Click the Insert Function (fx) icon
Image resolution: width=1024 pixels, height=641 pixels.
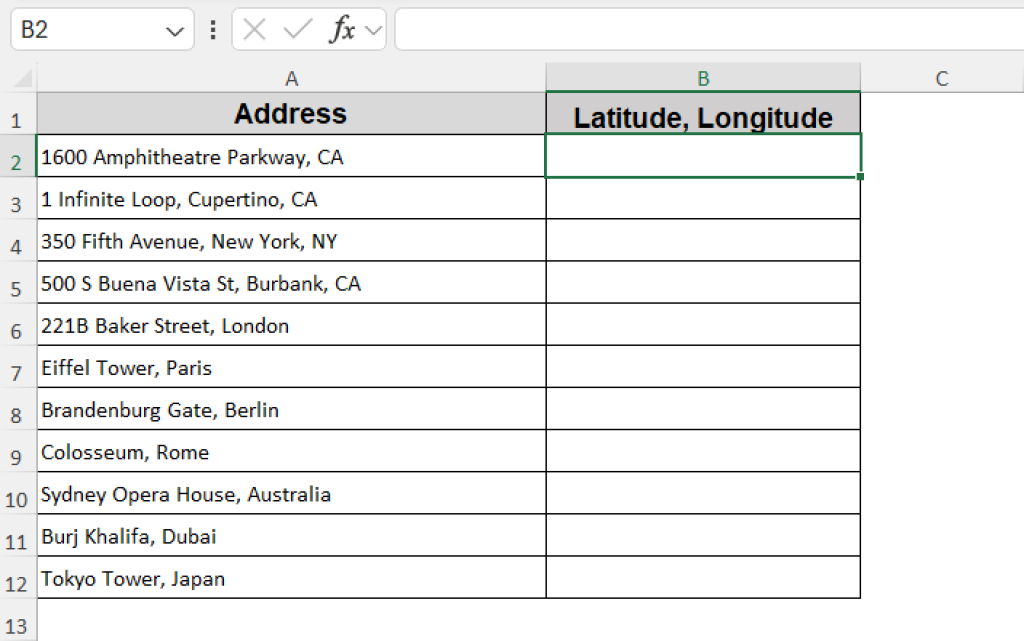(344, 29)
